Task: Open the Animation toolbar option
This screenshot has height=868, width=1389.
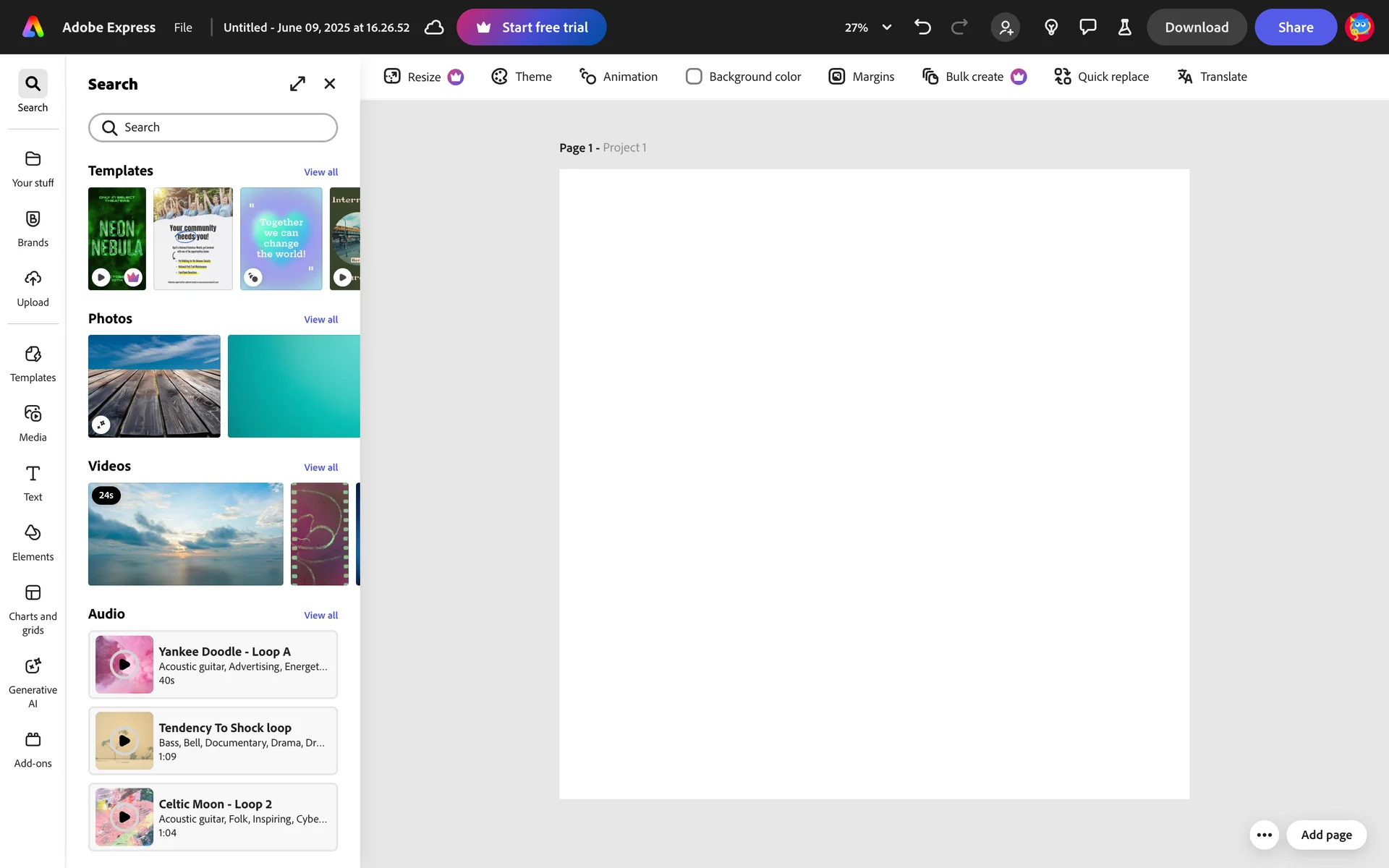Action: click(619, 77)
